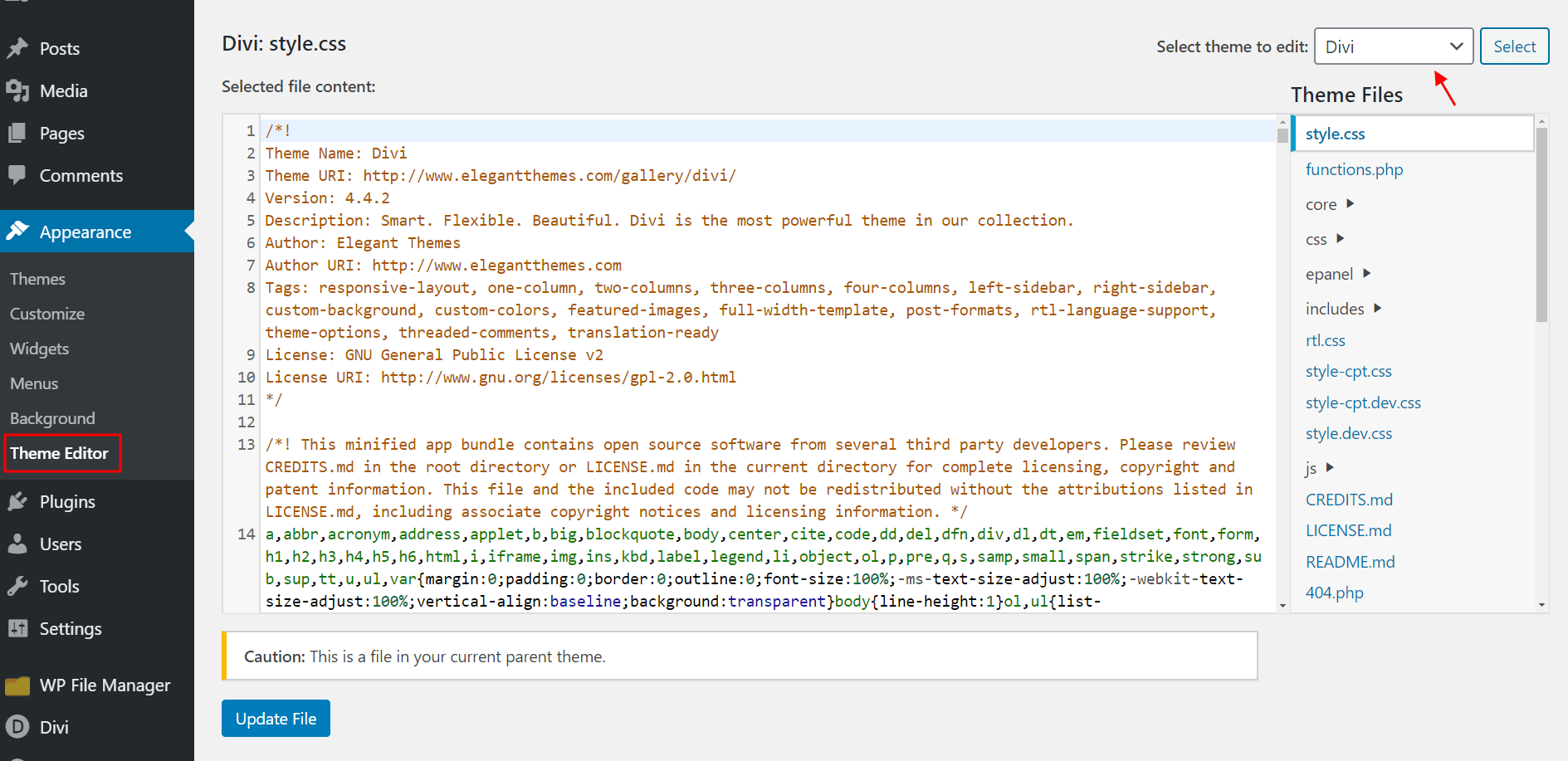1568x761 pixels.
Task: Go to Themes under Appearance
Action: (37, 279)
